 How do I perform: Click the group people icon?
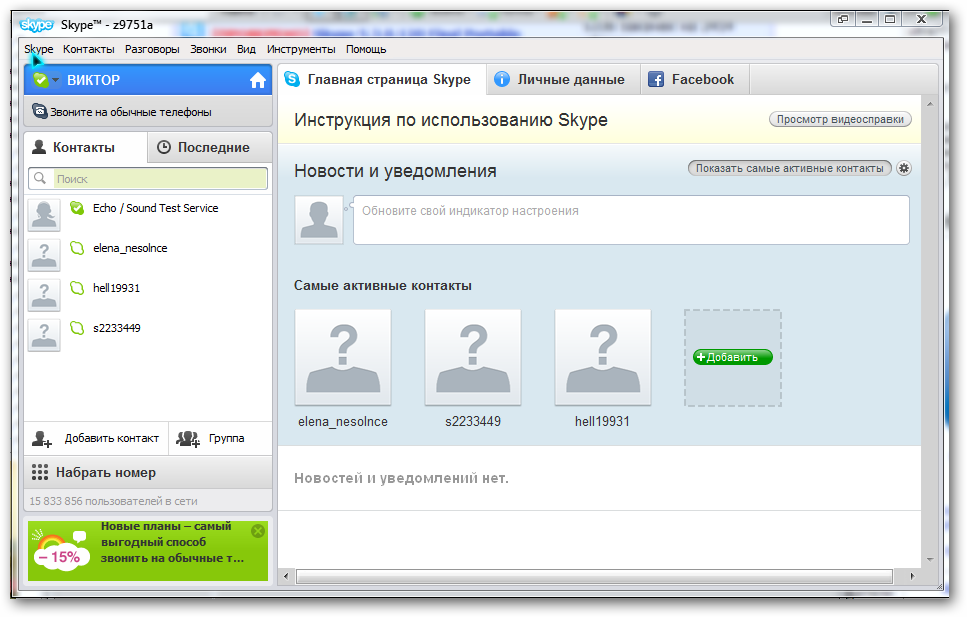pyautogui.click(x=187, y=439)
